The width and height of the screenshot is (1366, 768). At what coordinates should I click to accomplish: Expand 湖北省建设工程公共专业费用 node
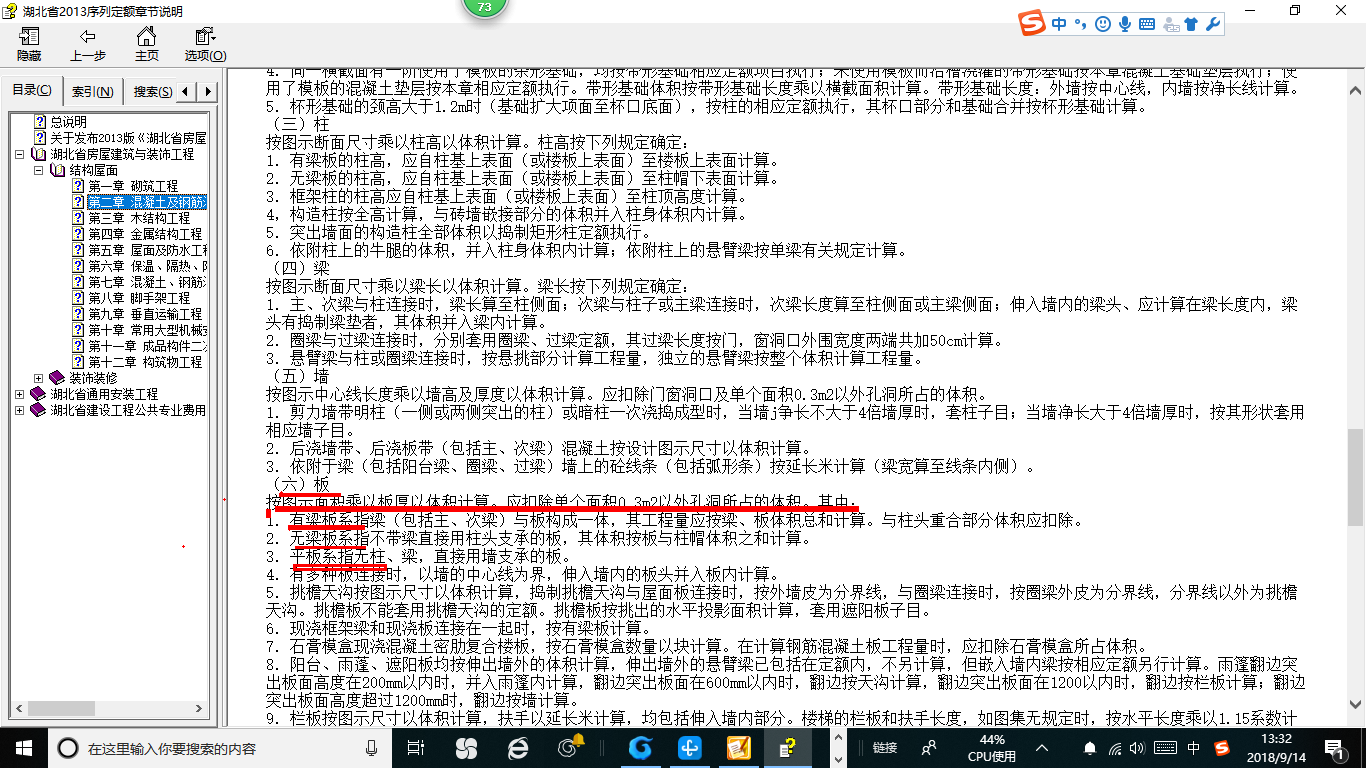[x=20, y=411]
